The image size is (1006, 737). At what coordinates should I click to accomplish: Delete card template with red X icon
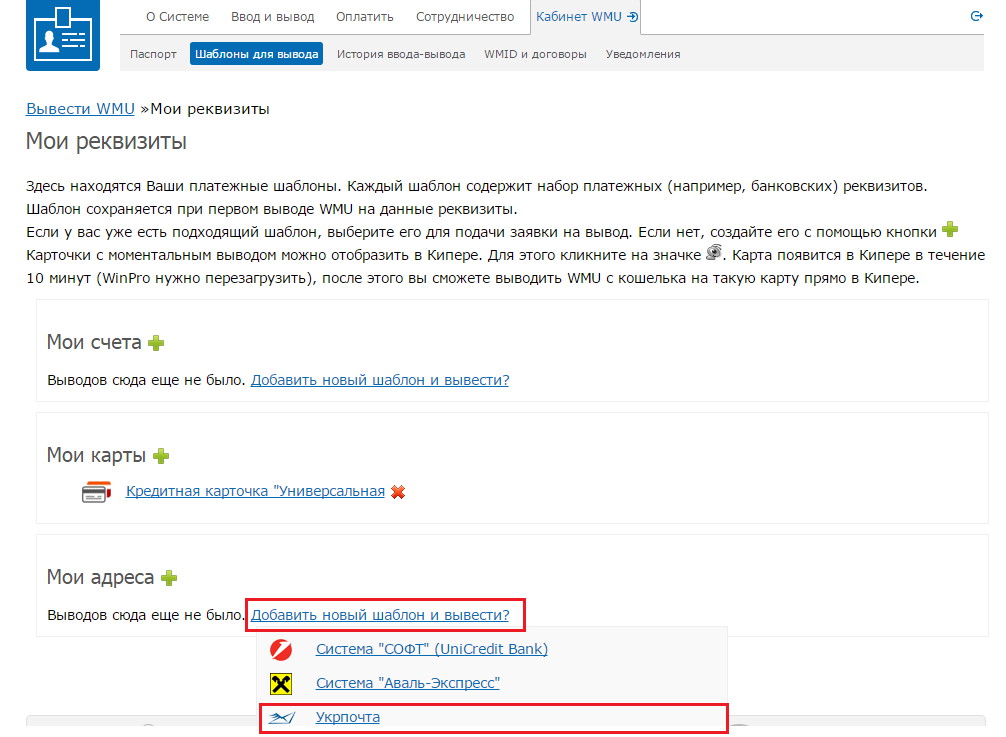tap(398, 492)
